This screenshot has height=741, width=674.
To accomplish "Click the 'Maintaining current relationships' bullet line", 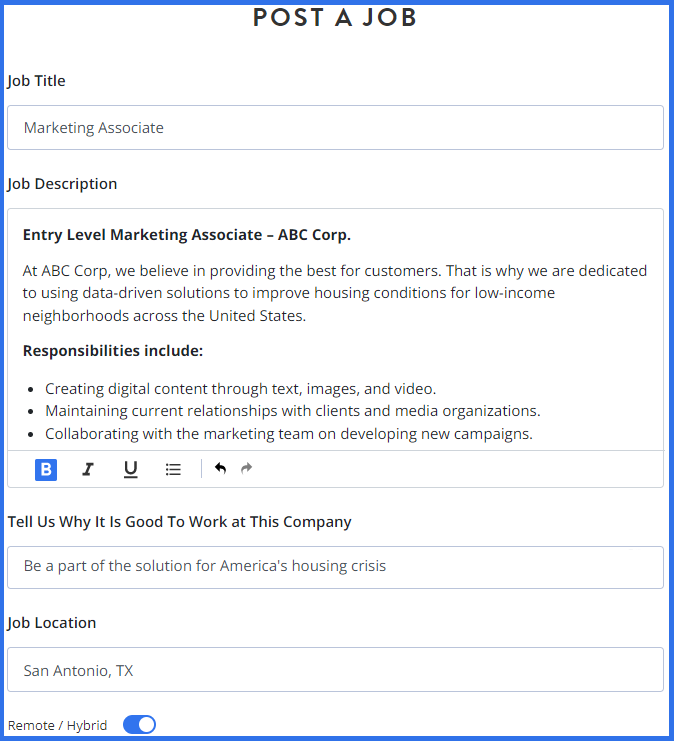I will [x=292, y=411].
